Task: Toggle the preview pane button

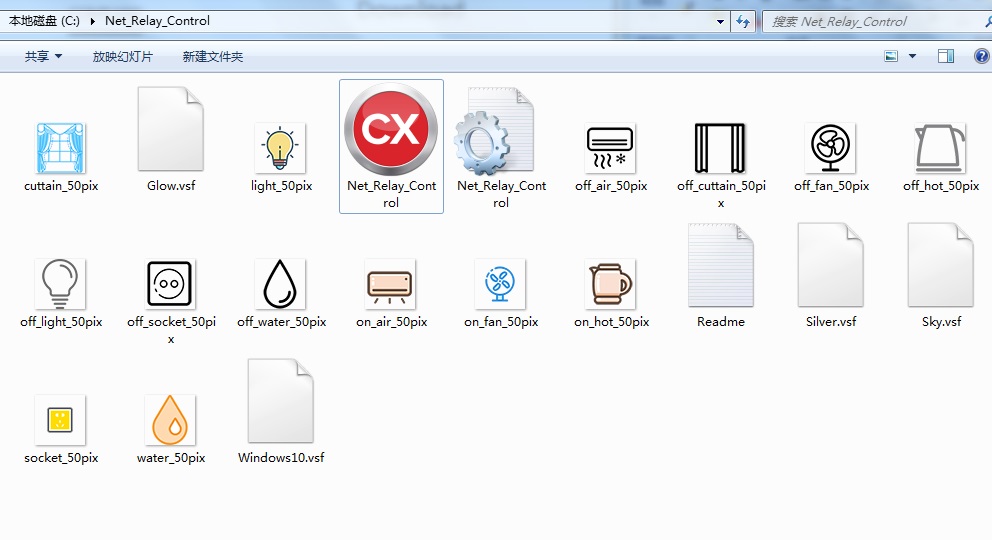Action: [x=946, y=57]
